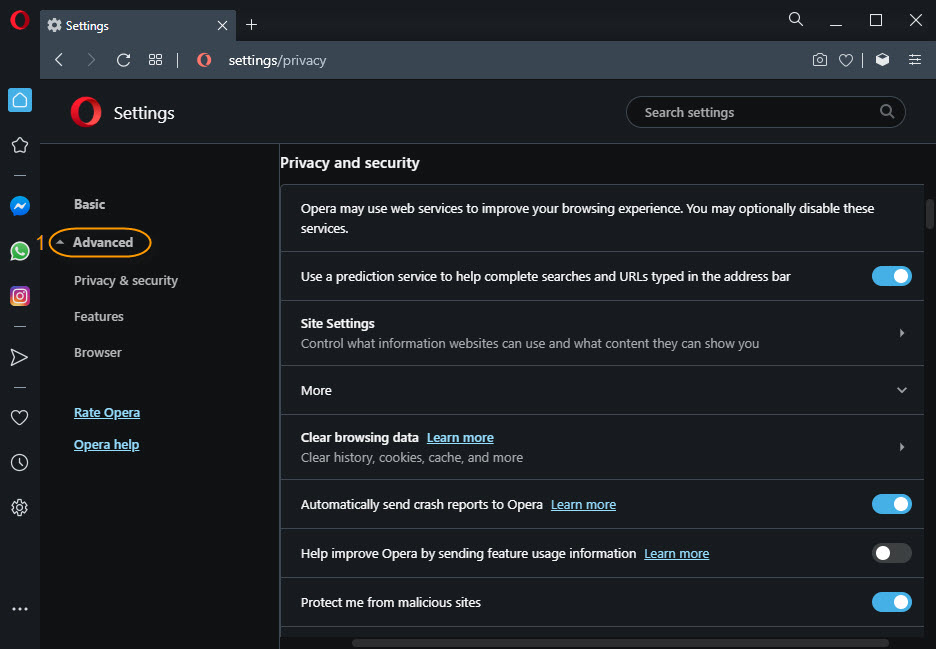This screenshot has width=936, height=649.
Task: Open Learn more beside Clear browsing data
Action: click(x=460, y=437)
